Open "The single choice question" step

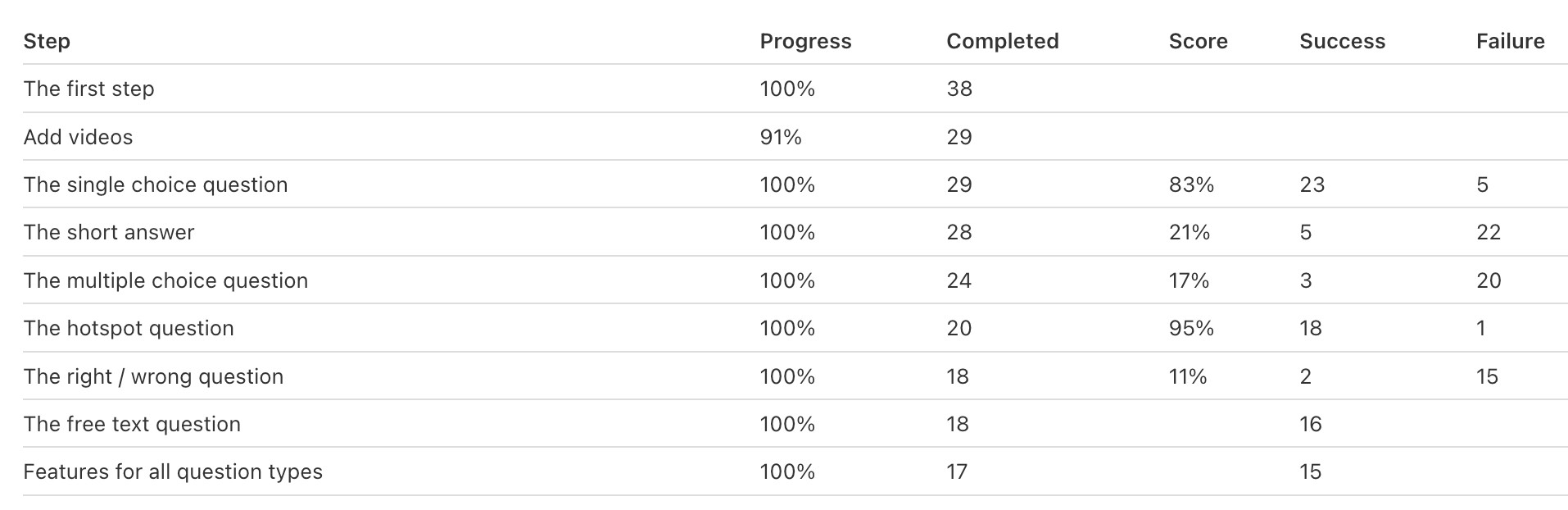tap(156, 184)
